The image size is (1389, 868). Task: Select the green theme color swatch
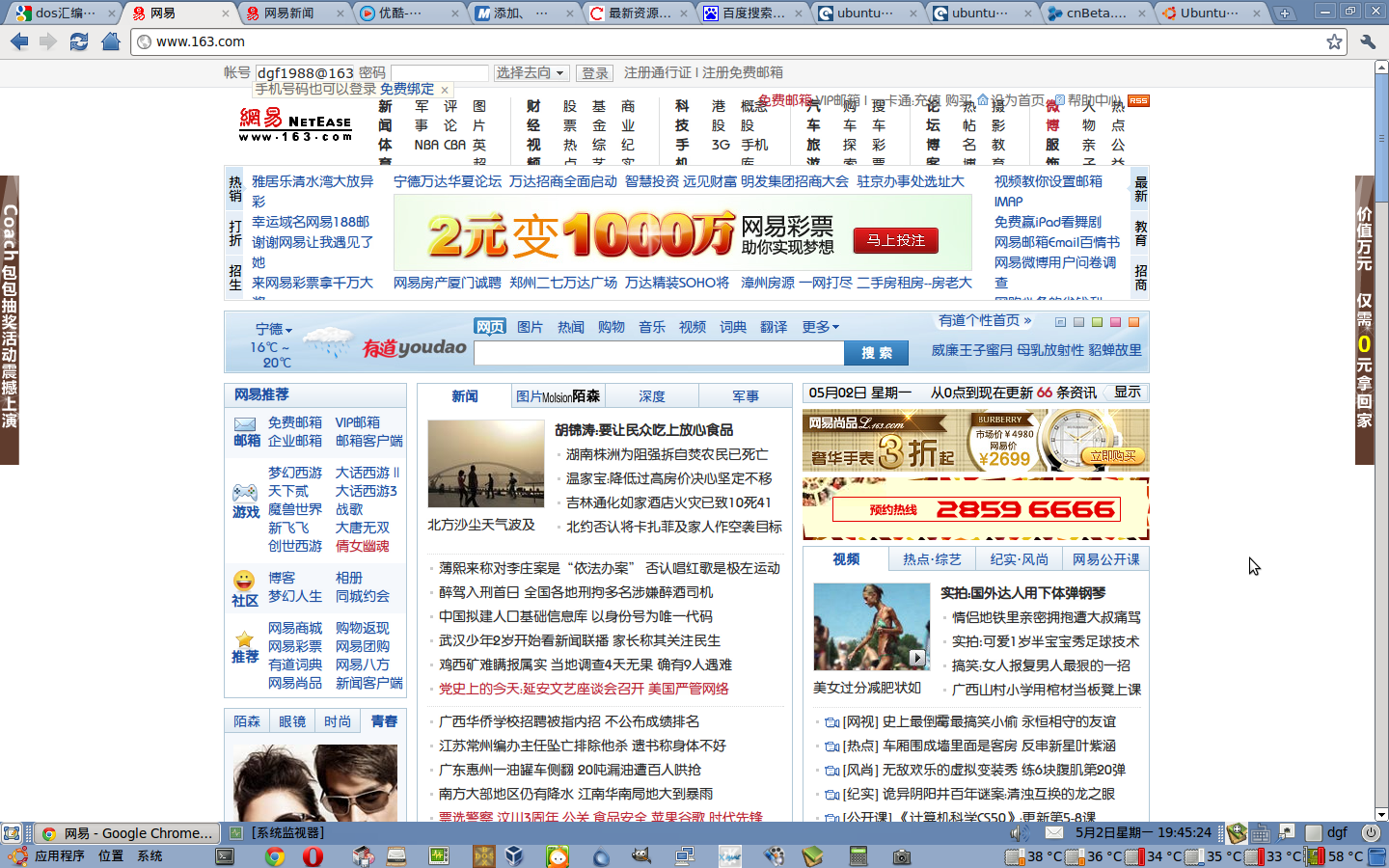[x=1097, y=322]
